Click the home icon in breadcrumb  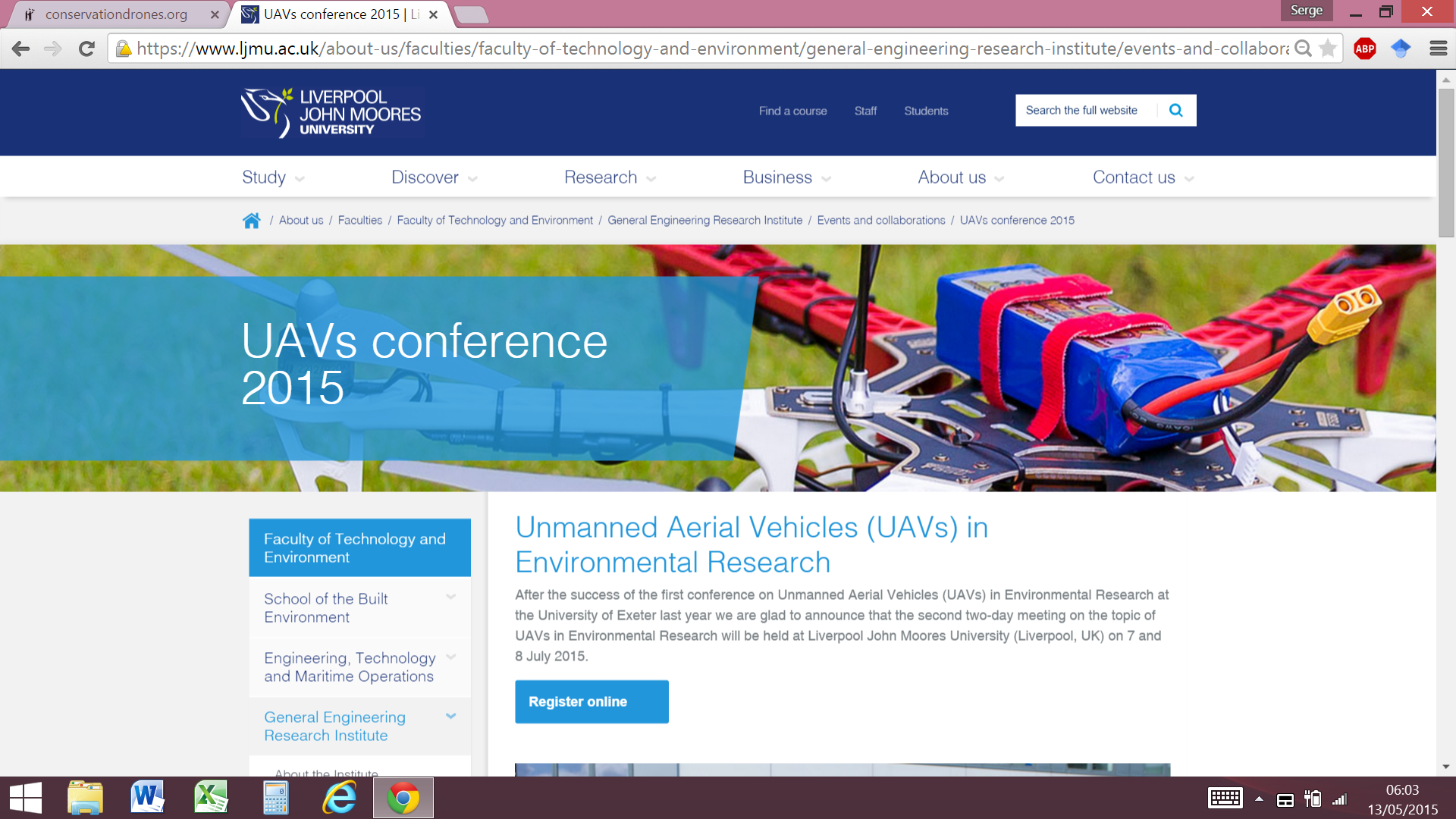(251, 221)
